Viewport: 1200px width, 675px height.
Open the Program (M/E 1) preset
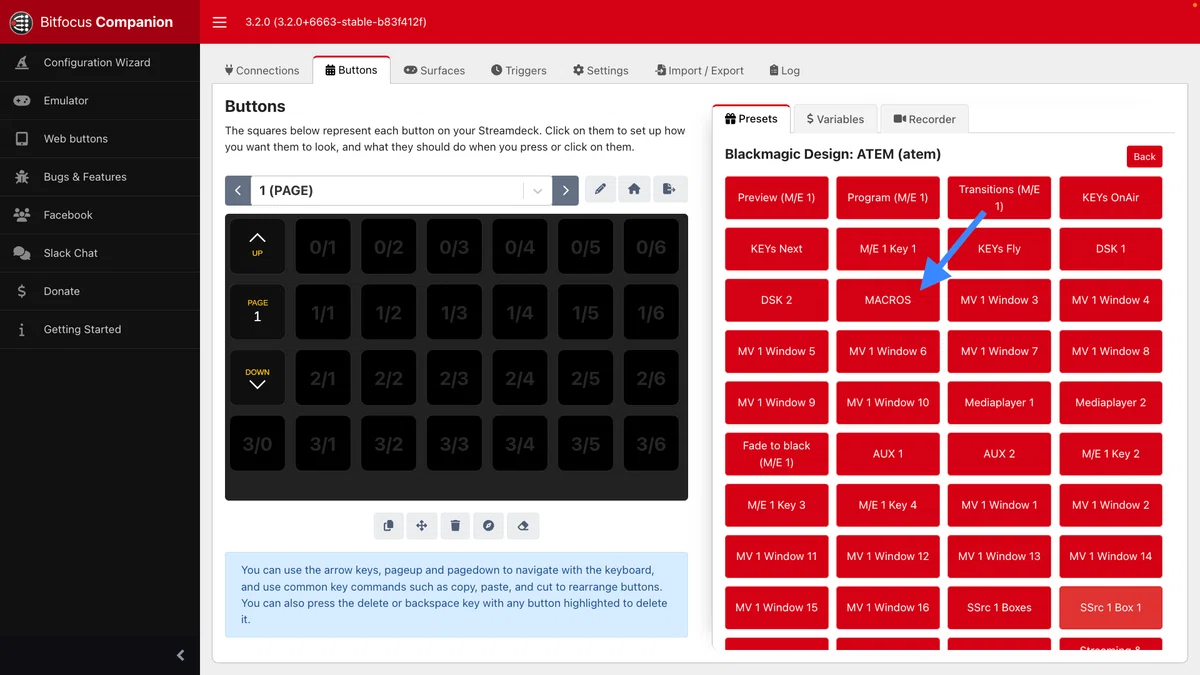[x=888, y=198]
